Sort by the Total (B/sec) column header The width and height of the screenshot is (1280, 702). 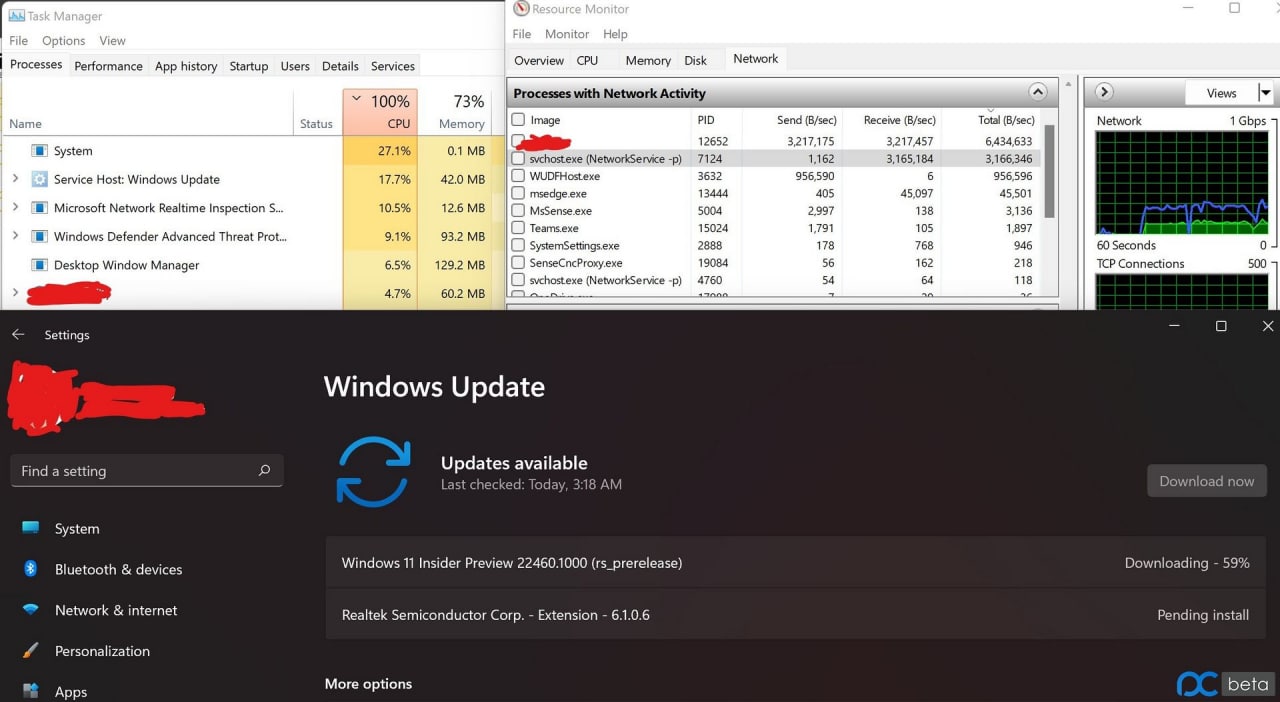point(1004,120)
